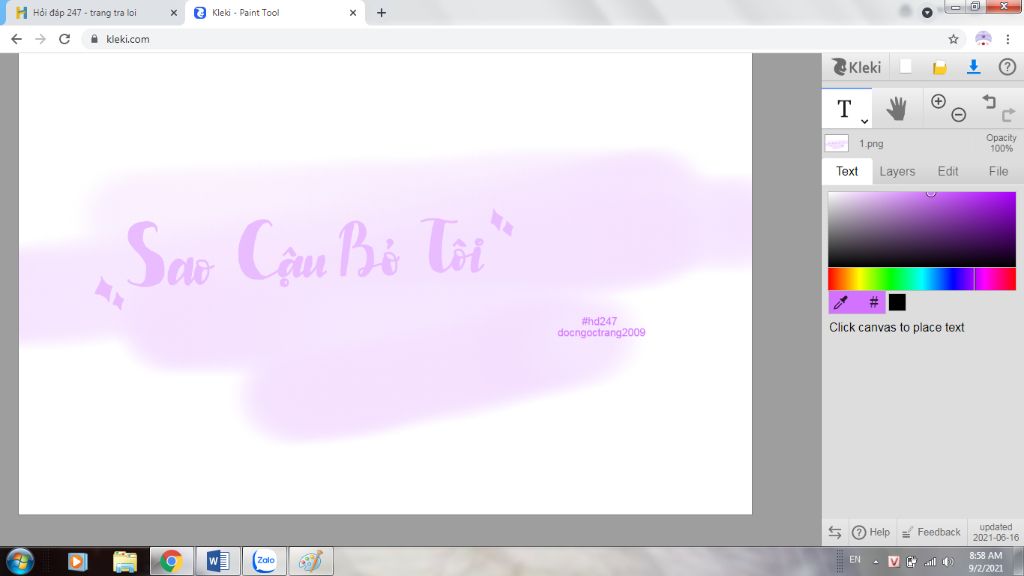This screenshot has height=576, width=1024.
Task: Switch to the File tab
Action: point(998,171)
